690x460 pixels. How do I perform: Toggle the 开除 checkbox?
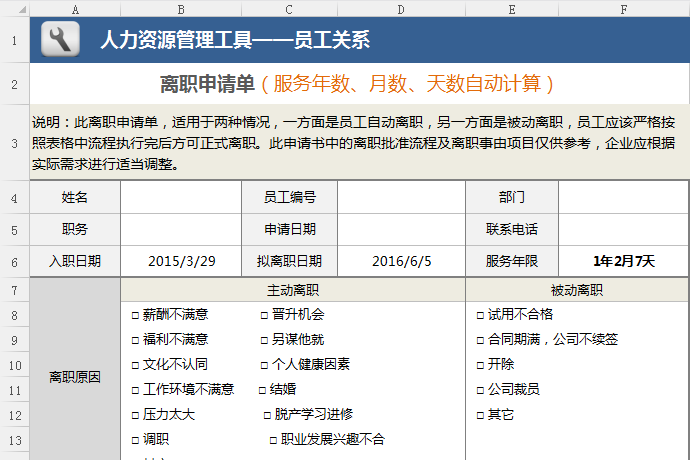coord(480,364)
